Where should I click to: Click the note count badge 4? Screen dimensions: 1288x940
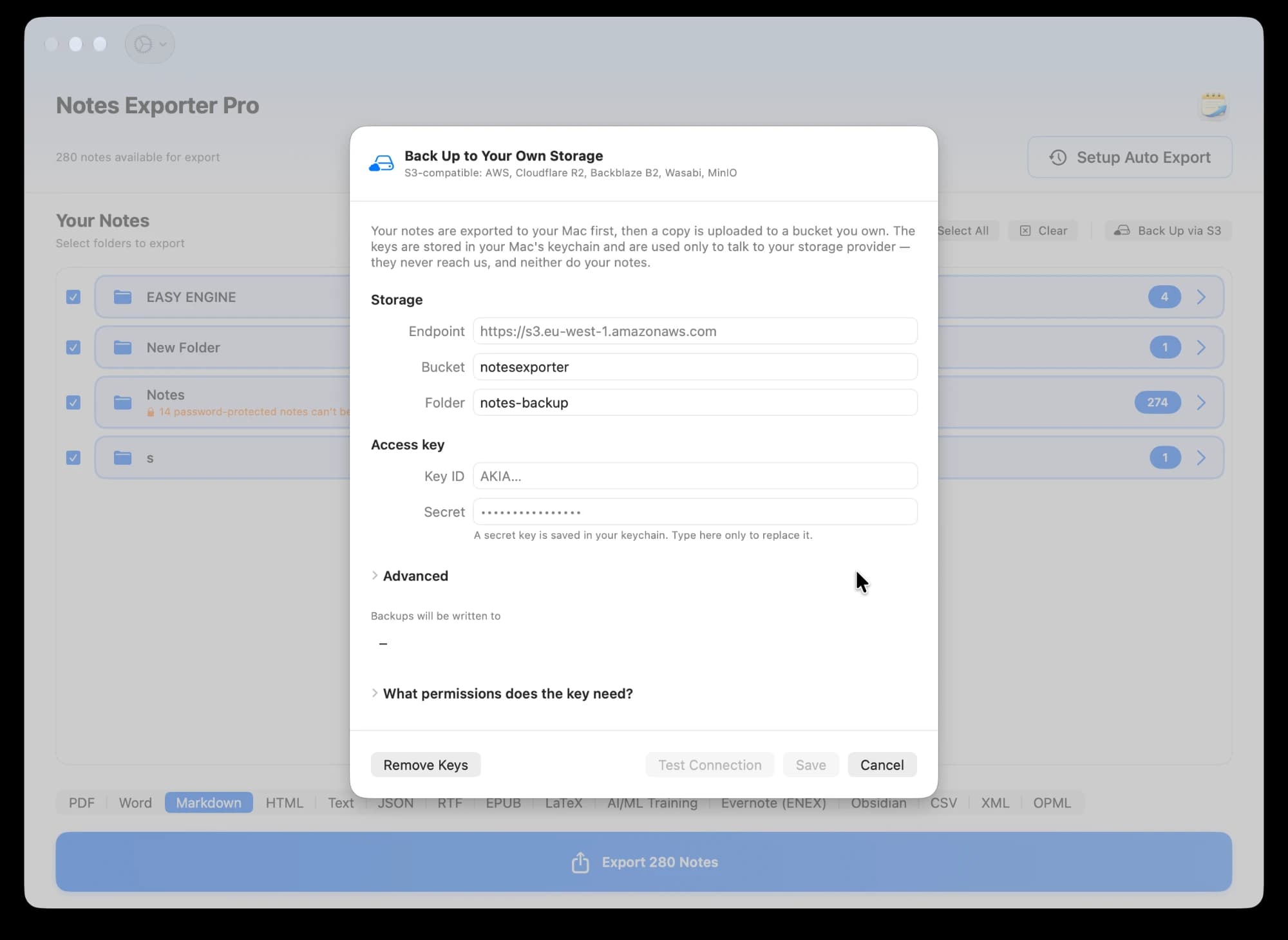1164,297
